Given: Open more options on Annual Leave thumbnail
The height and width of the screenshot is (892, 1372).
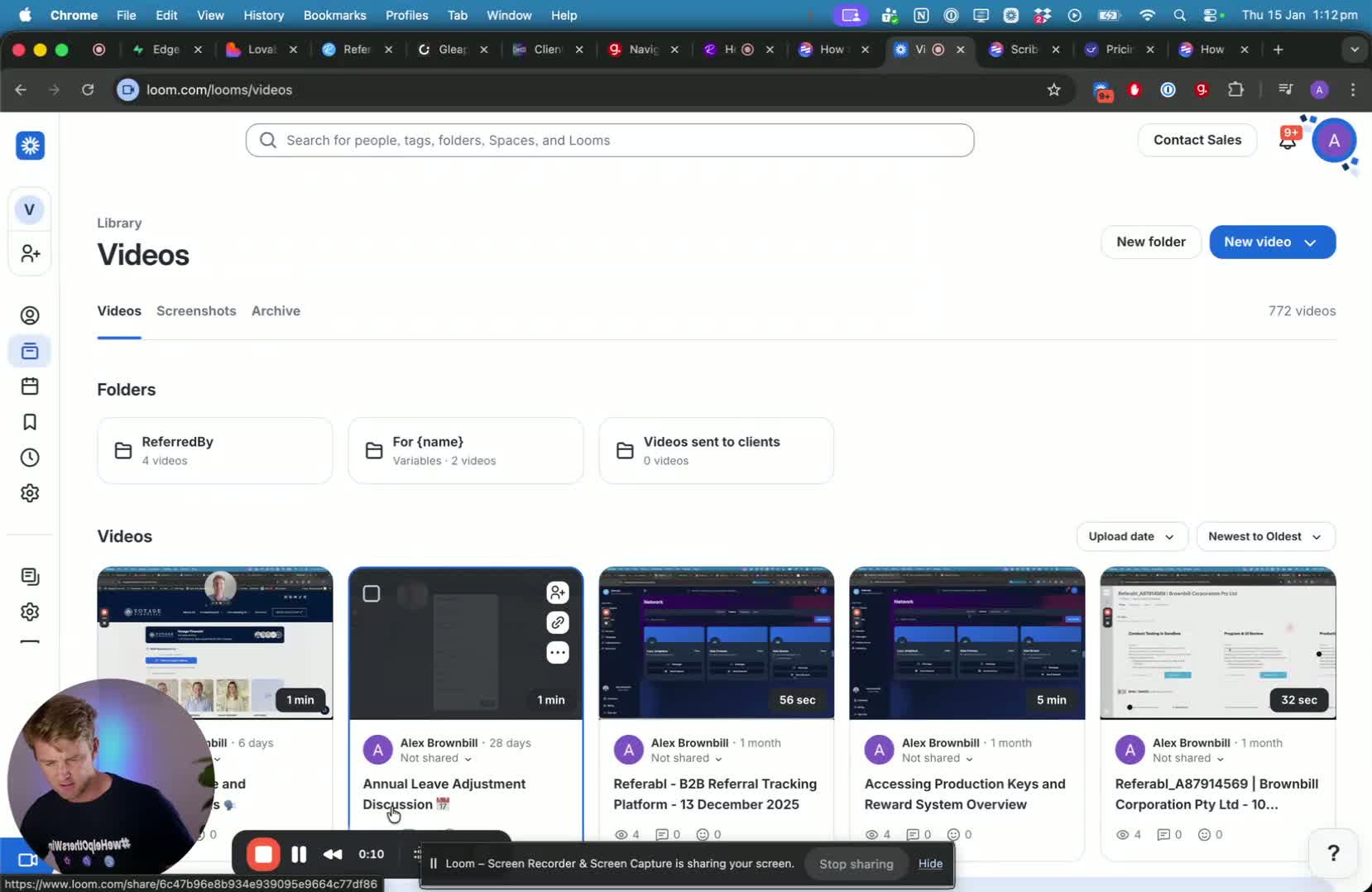Looking at the screenshot, I should (558, 653).
